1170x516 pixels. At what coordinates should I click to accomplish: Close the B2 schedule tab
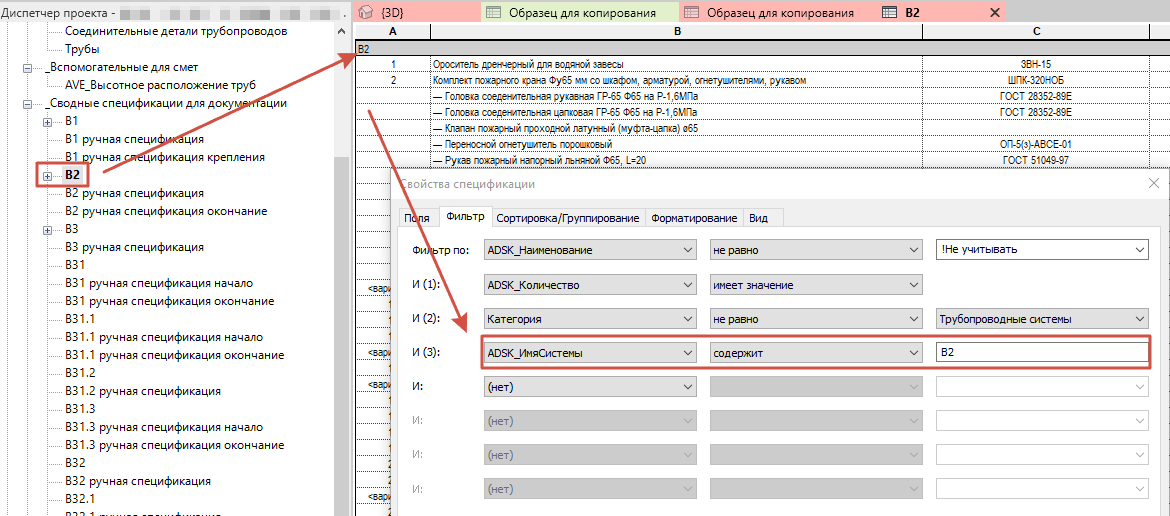pos(994,12)
